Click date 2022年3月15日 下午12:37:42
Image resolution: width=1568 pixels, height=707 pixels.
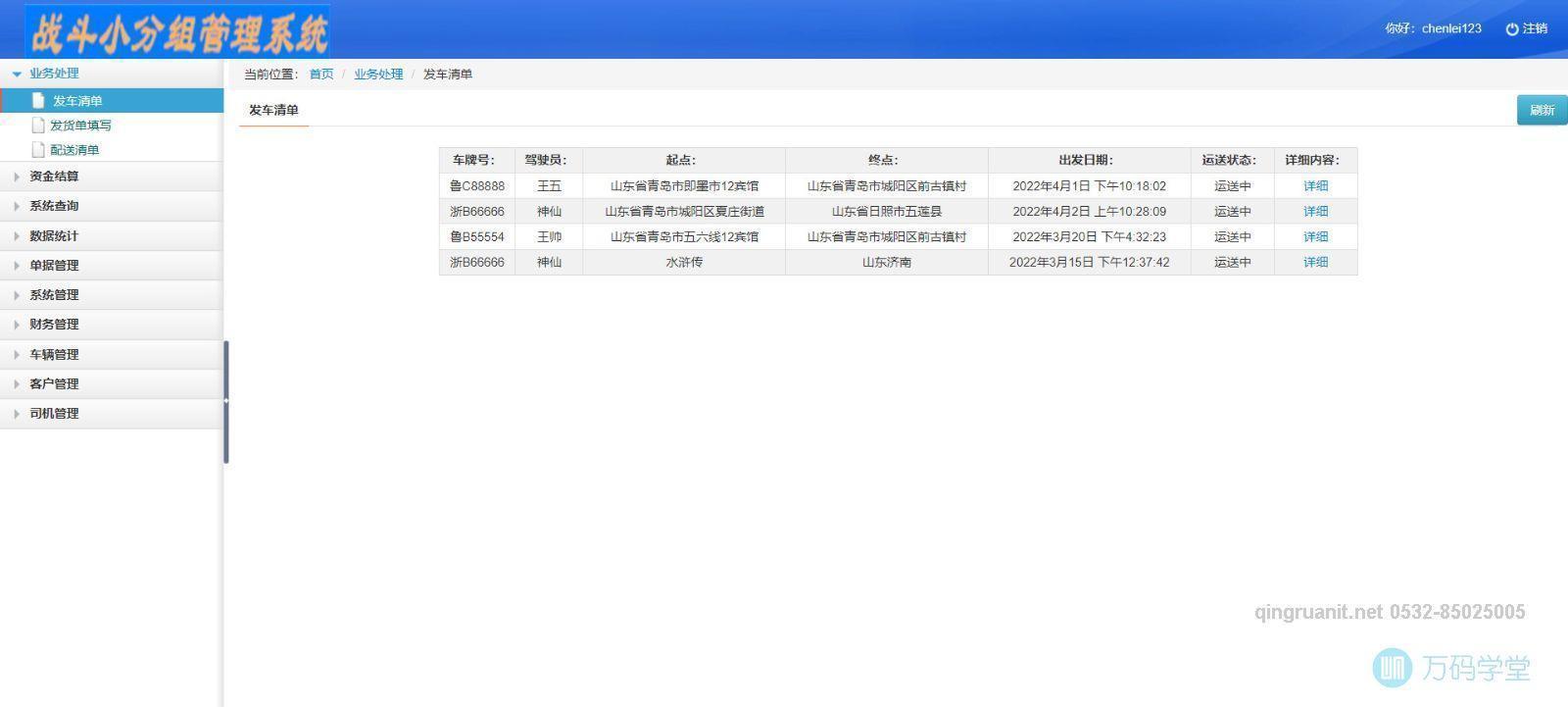[x=1090, y=262]
